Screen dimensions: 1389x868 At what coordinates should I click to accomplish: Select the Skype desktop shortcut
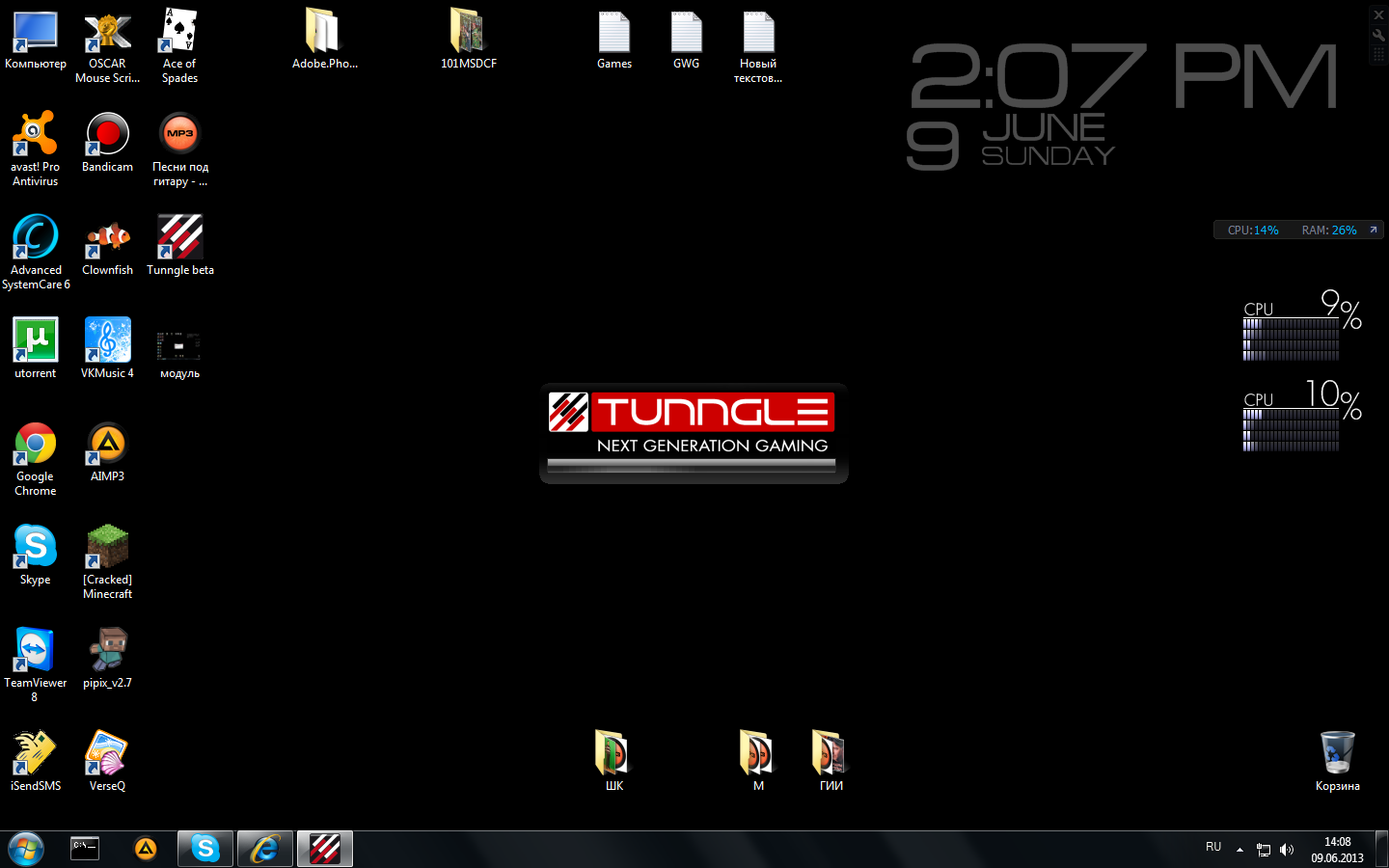tap(36, 556)
